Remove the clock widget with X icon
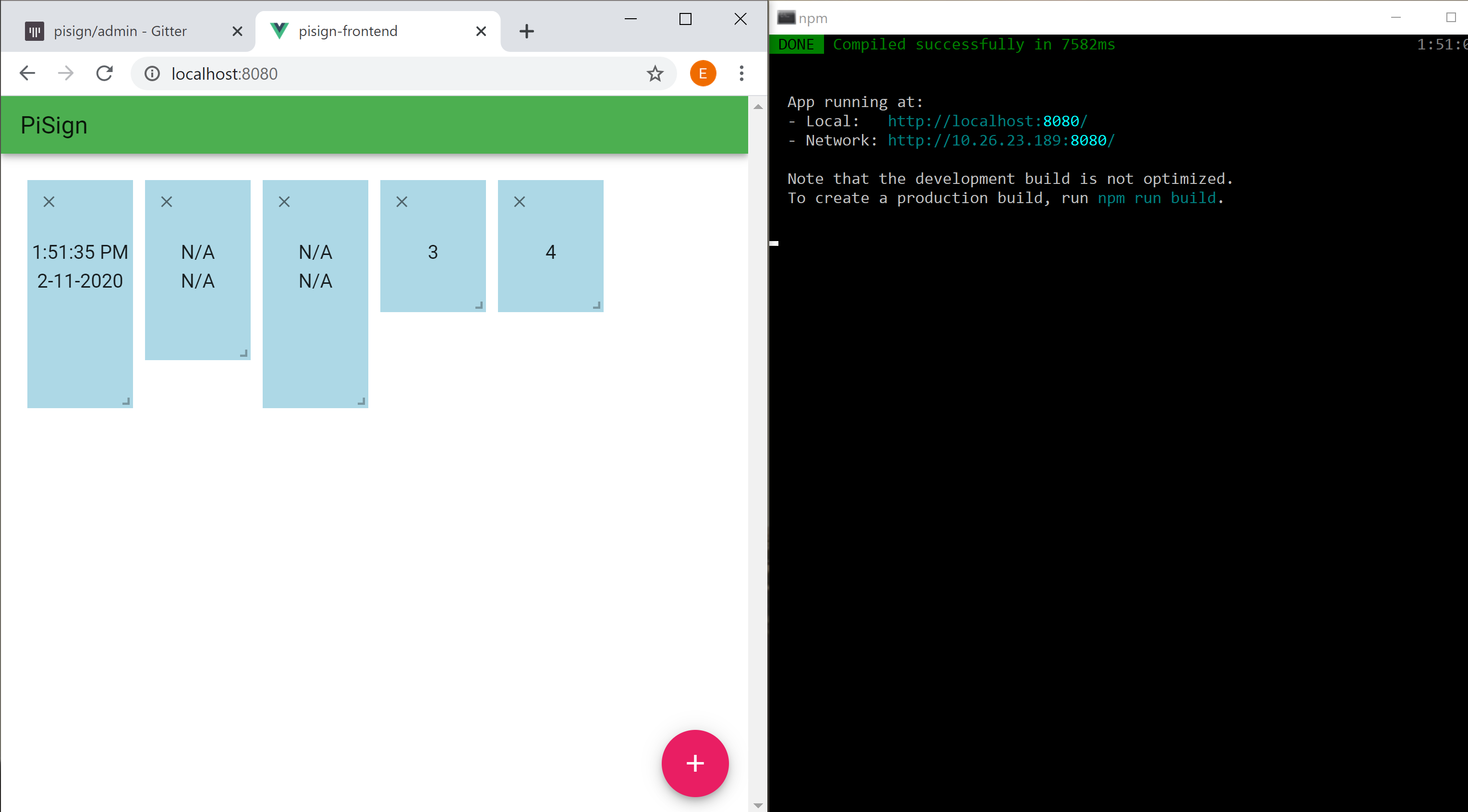 [49, 202]
